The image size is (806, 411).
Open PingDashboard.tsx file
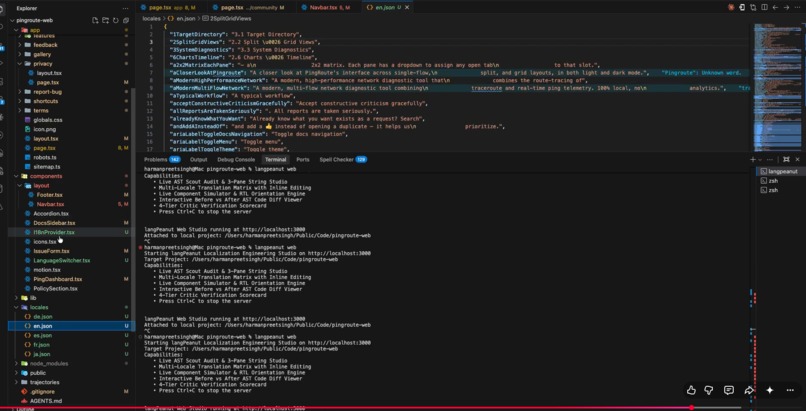(x=58, y=279)
